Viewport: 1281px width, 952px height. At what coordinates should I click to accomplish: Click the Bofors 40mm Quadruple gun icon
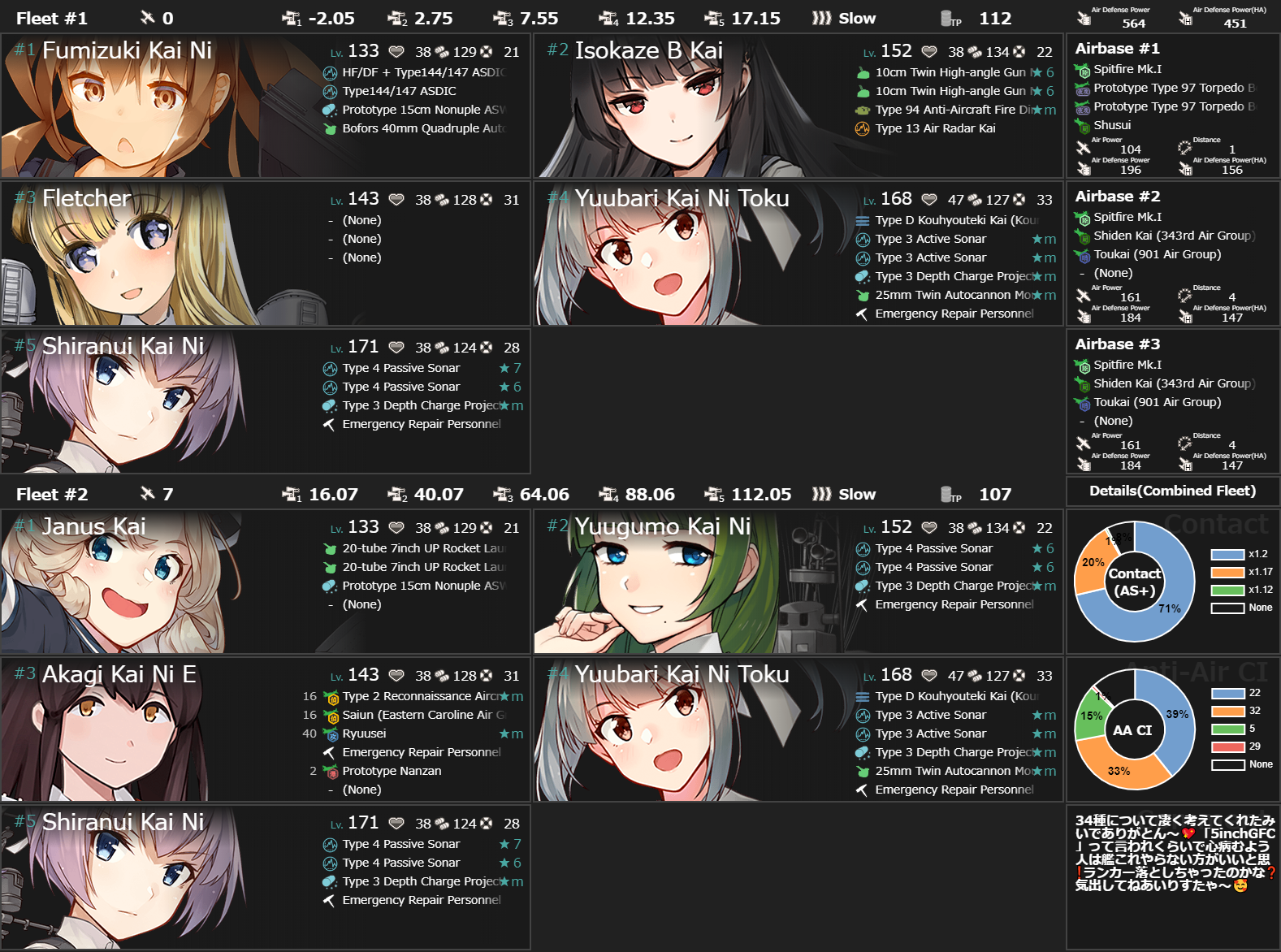point(330,128)
